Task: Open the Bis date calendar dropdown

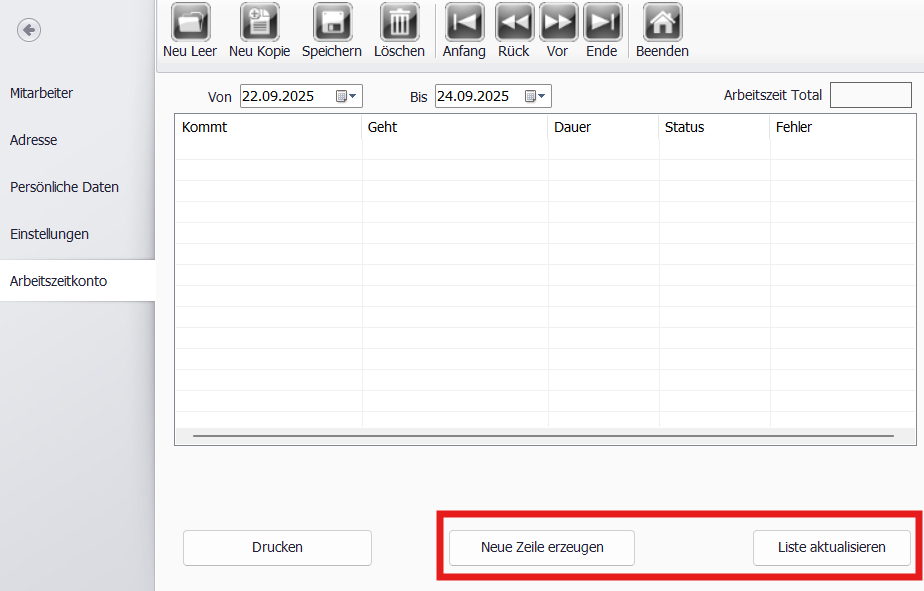Action: point(536,96)
